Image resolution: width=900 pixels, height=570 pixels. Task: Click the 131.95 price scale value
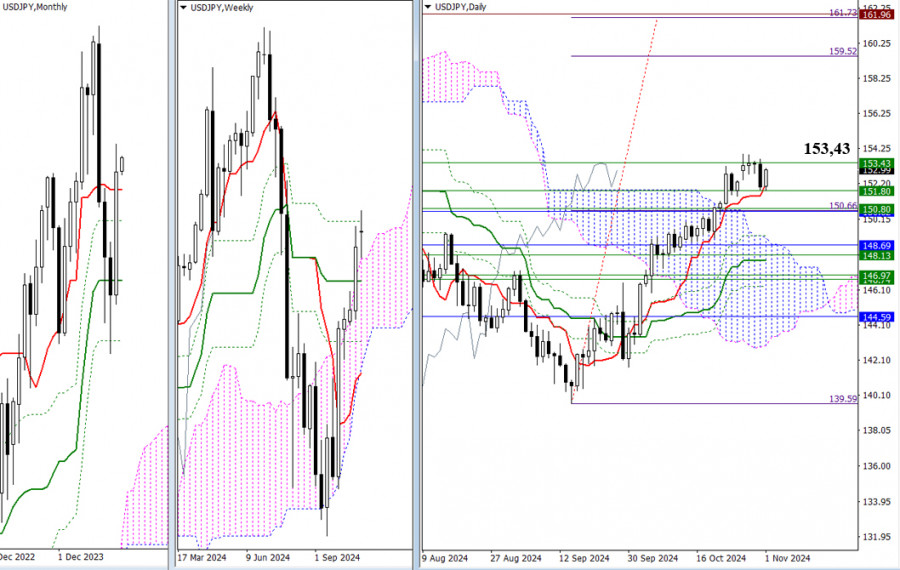pos(876,537)
